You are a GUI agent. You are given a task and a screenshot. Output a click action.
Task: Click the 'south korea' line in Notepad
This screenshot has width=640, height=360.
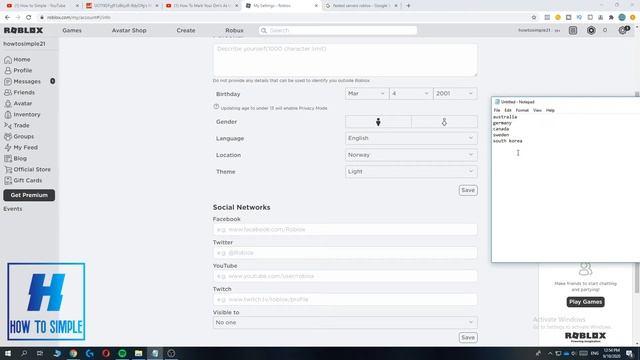(x=507, y=141)
